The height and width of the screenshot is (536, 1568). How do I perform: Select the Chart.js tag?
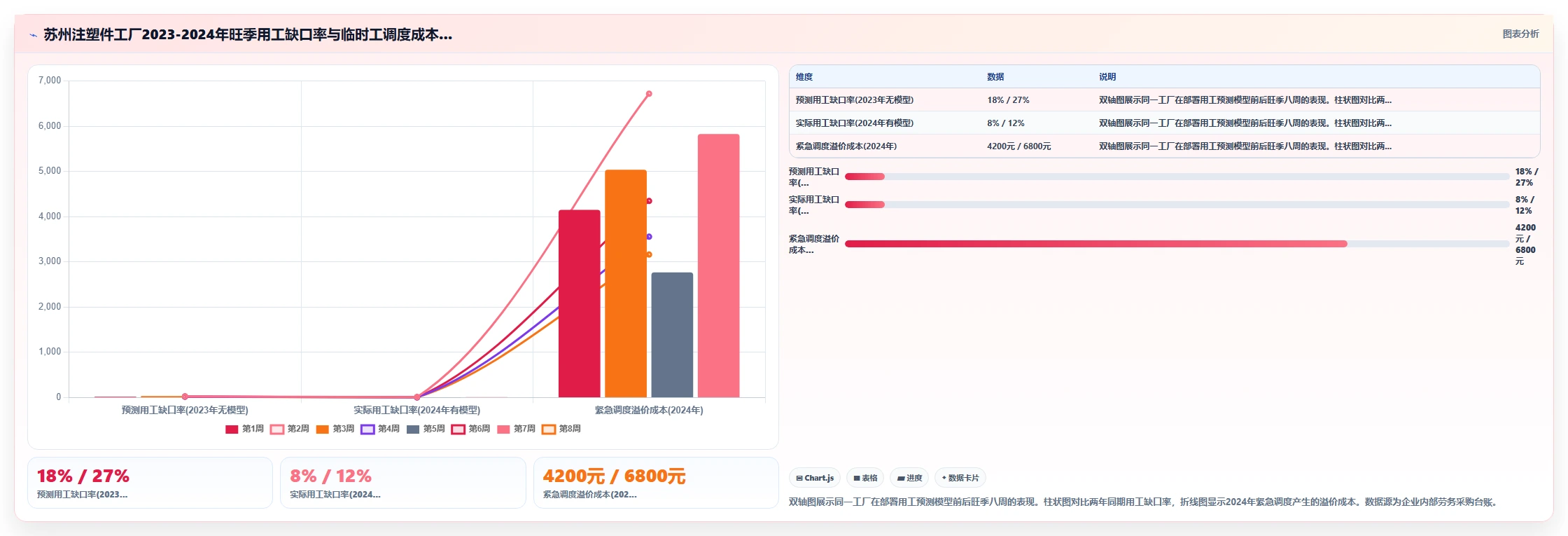tap(815, 478)
